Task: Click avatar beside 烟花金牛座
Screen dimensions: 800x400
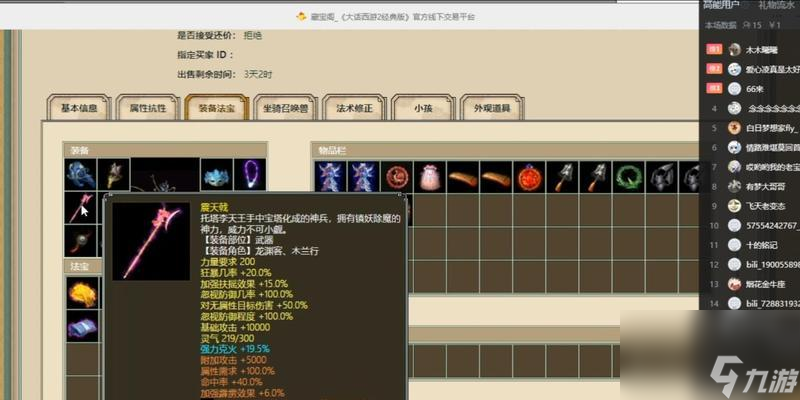Action: pos(734,284)
